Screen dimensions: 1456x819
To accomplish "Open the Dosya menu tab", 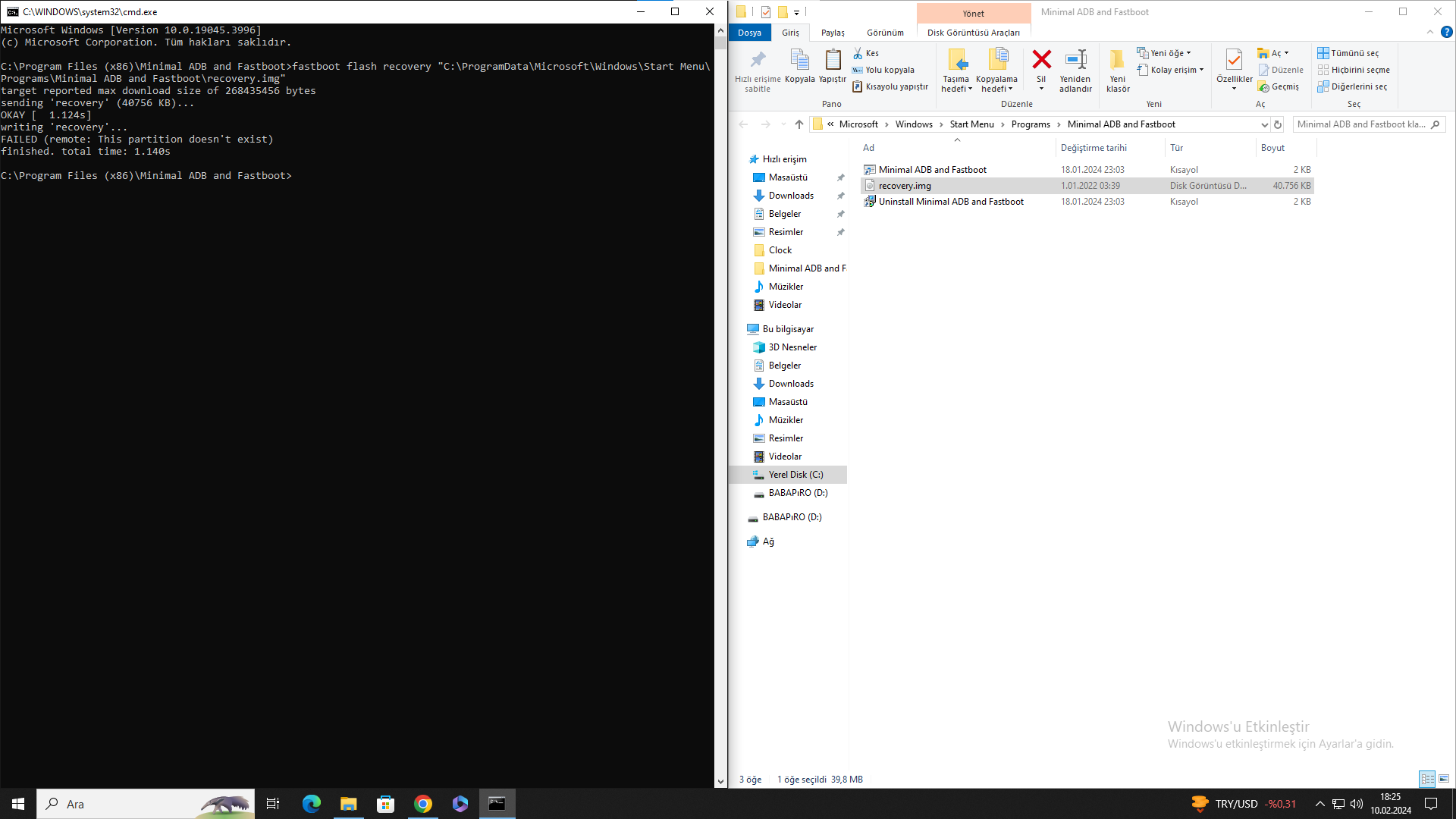I will click(749, 33).
